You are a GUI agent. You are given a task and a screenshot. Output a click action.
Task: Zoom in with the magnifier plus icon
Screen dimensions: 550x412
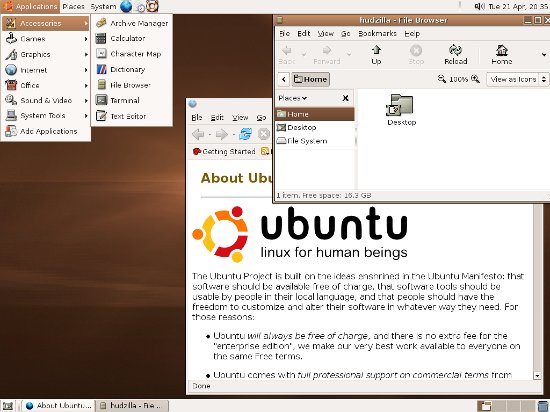click(x=476, y=79)
